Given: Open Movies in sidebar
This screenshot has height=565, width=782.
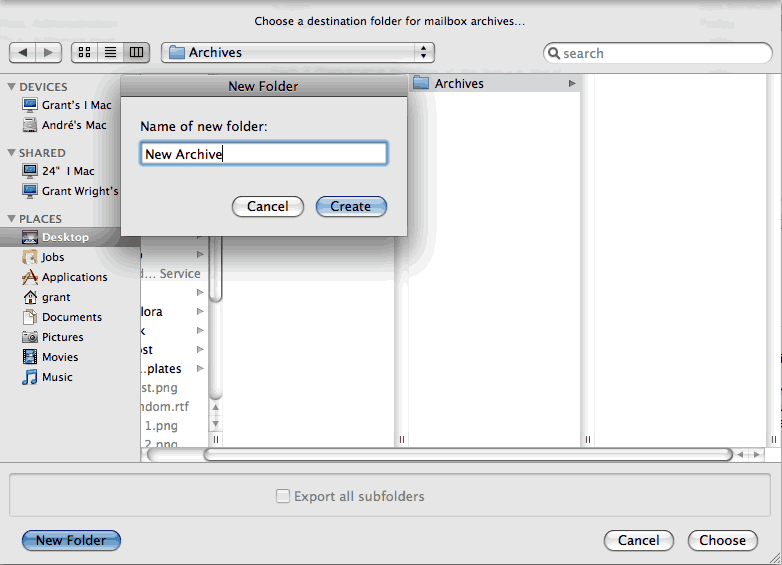Looking at the screenshot, I should point(50,357).
